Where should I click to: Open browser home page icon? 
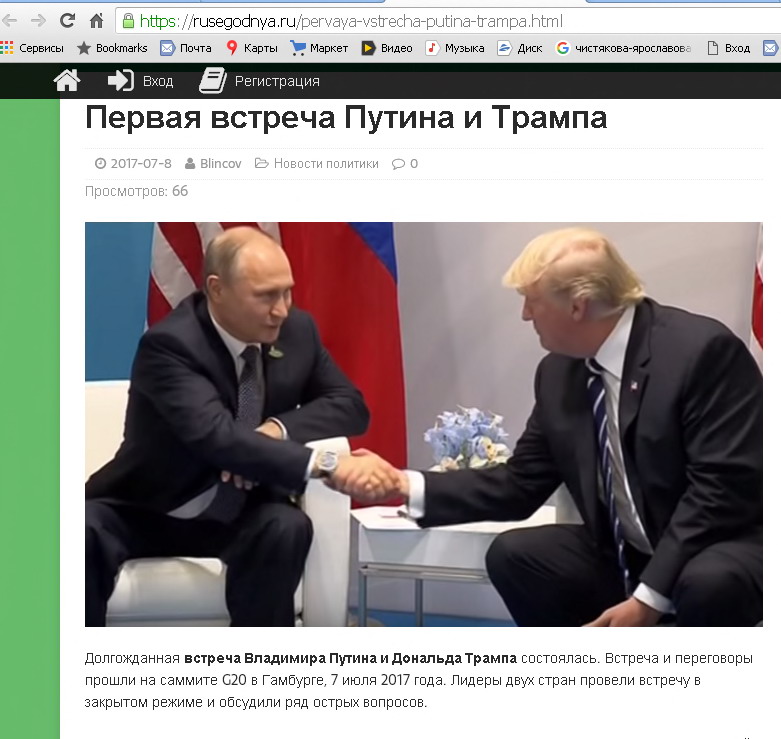(x=96, y=21)
